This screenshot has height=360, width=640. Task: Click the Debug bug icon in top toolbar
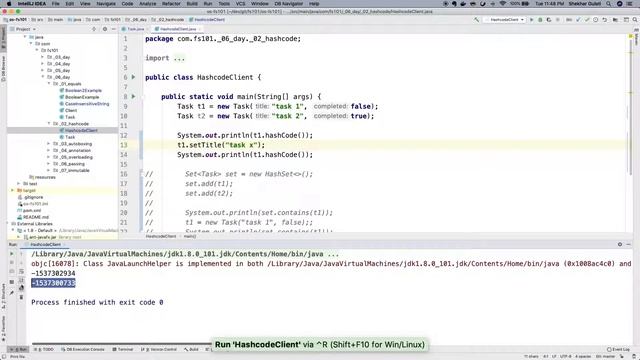540,20
